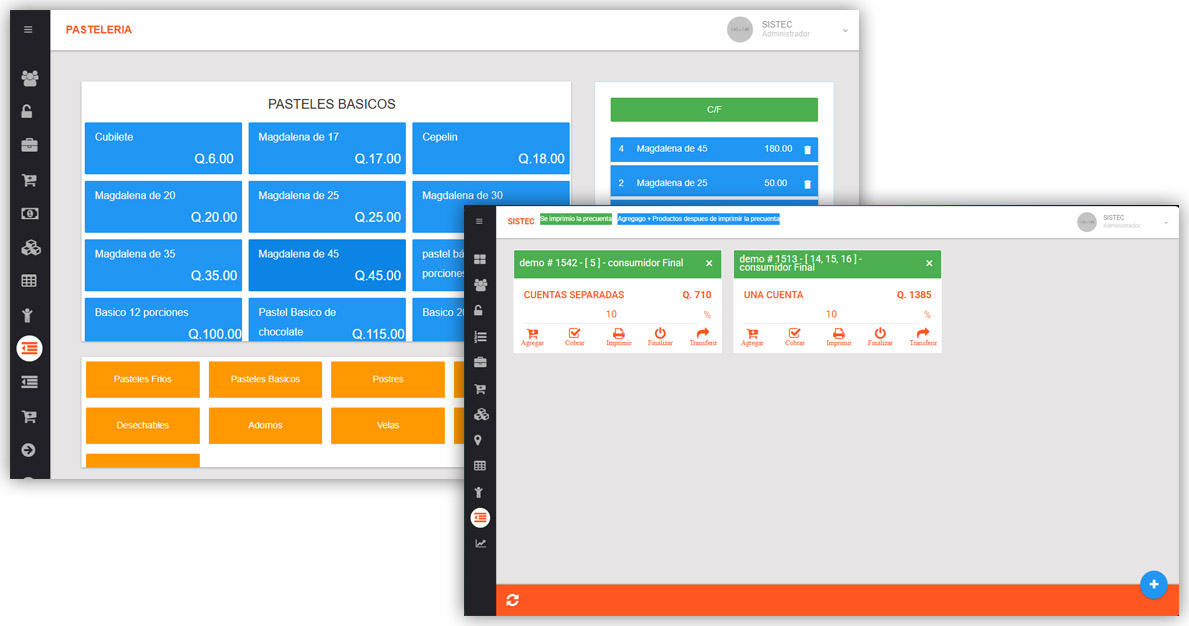Add Cubilete Q.6.00 to the order
The image size is (1189, 626).
pos(163,148)
